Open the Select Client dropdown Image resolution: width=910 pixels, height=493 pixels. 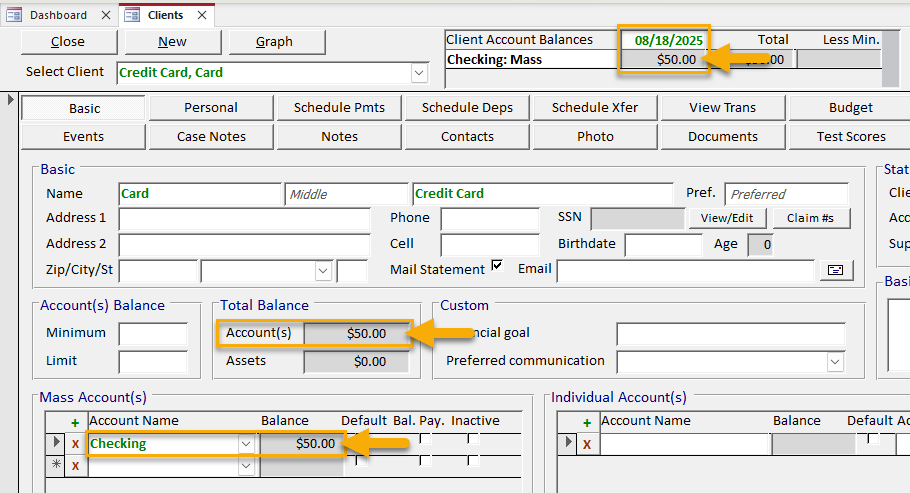coord(419,73)
